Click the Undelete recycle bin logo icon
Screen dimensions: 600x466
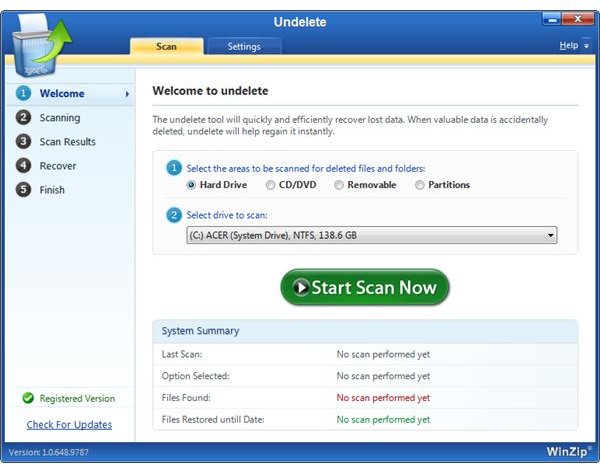pyautogui.click(x=40, y=44)
